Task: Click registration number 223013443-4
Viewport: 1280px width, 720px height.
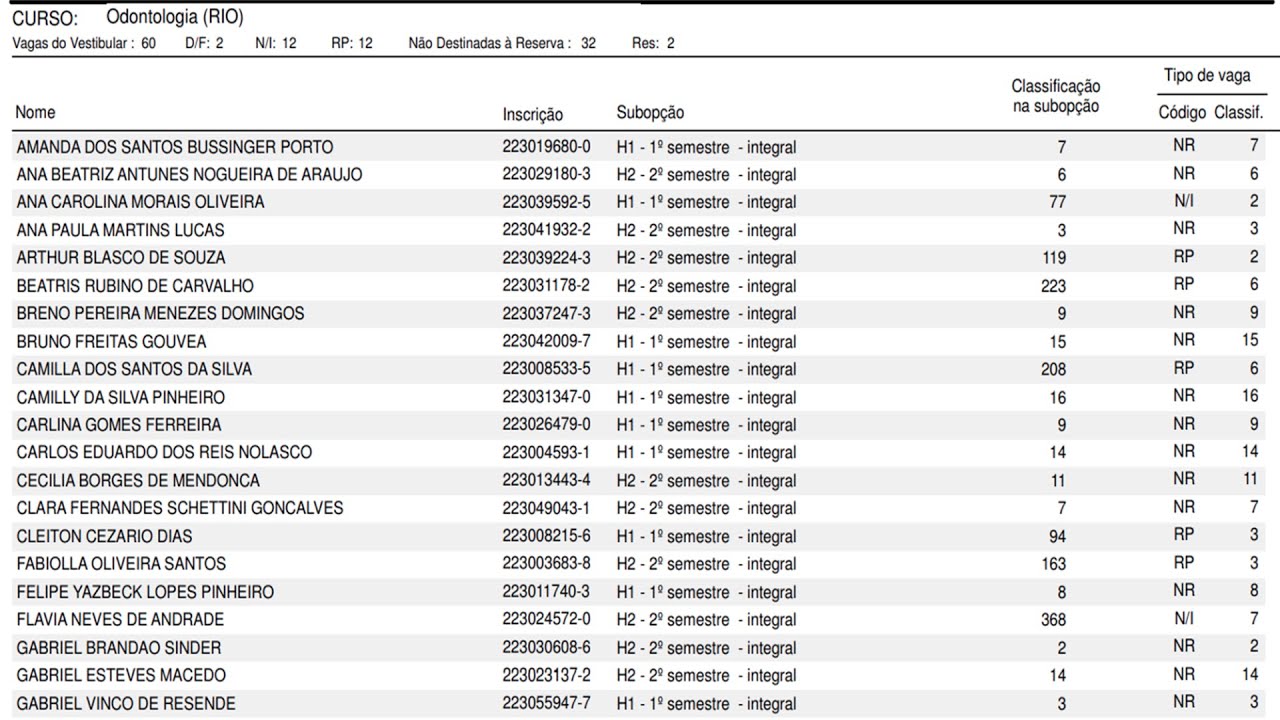Action: (546, 480)
